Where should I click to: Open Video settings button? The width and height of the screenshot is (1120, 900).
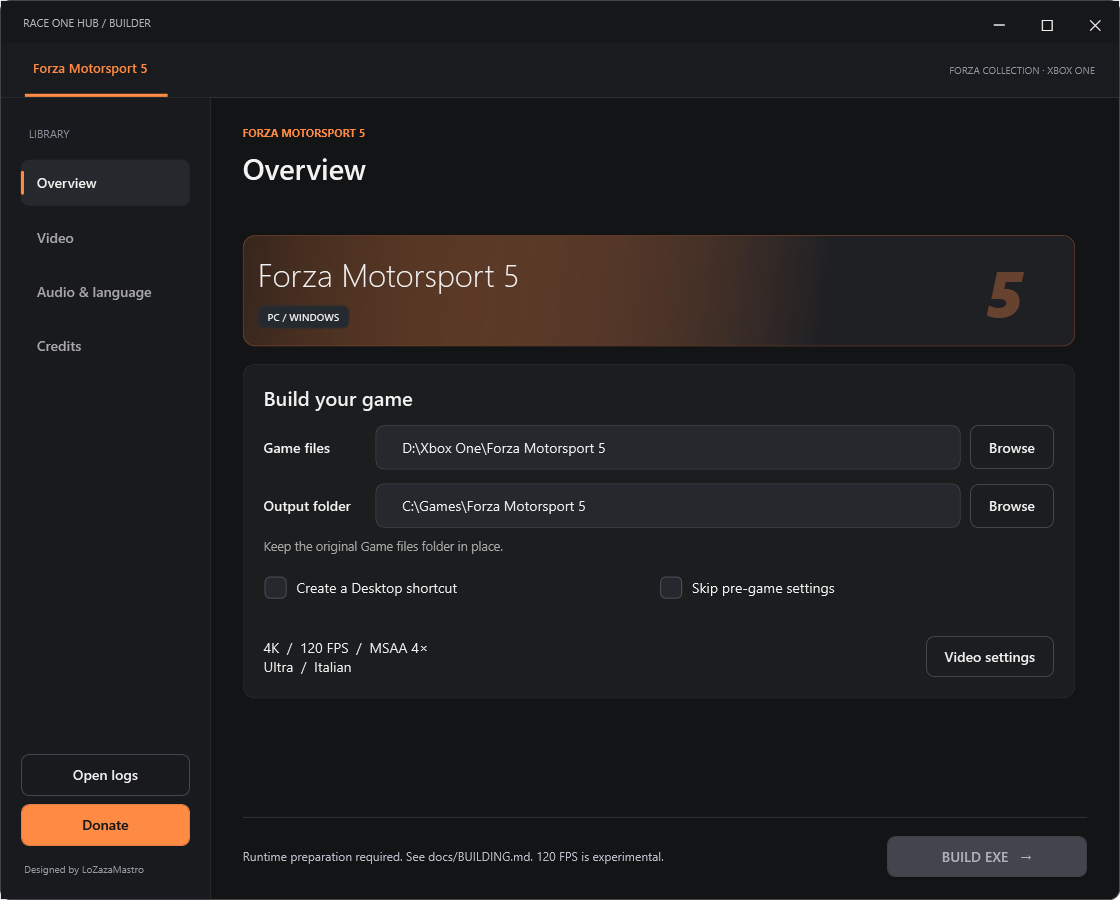(989, 657)
